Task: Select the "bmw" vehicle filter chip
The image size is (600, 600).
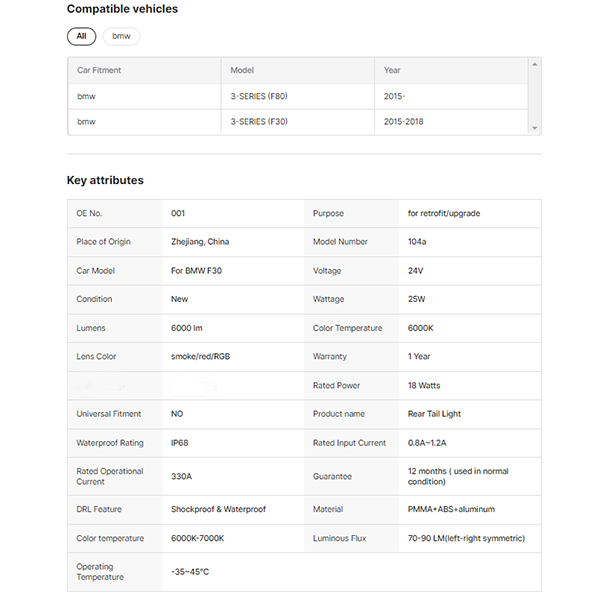Action: pyautogui.click(x=121, y=36)
